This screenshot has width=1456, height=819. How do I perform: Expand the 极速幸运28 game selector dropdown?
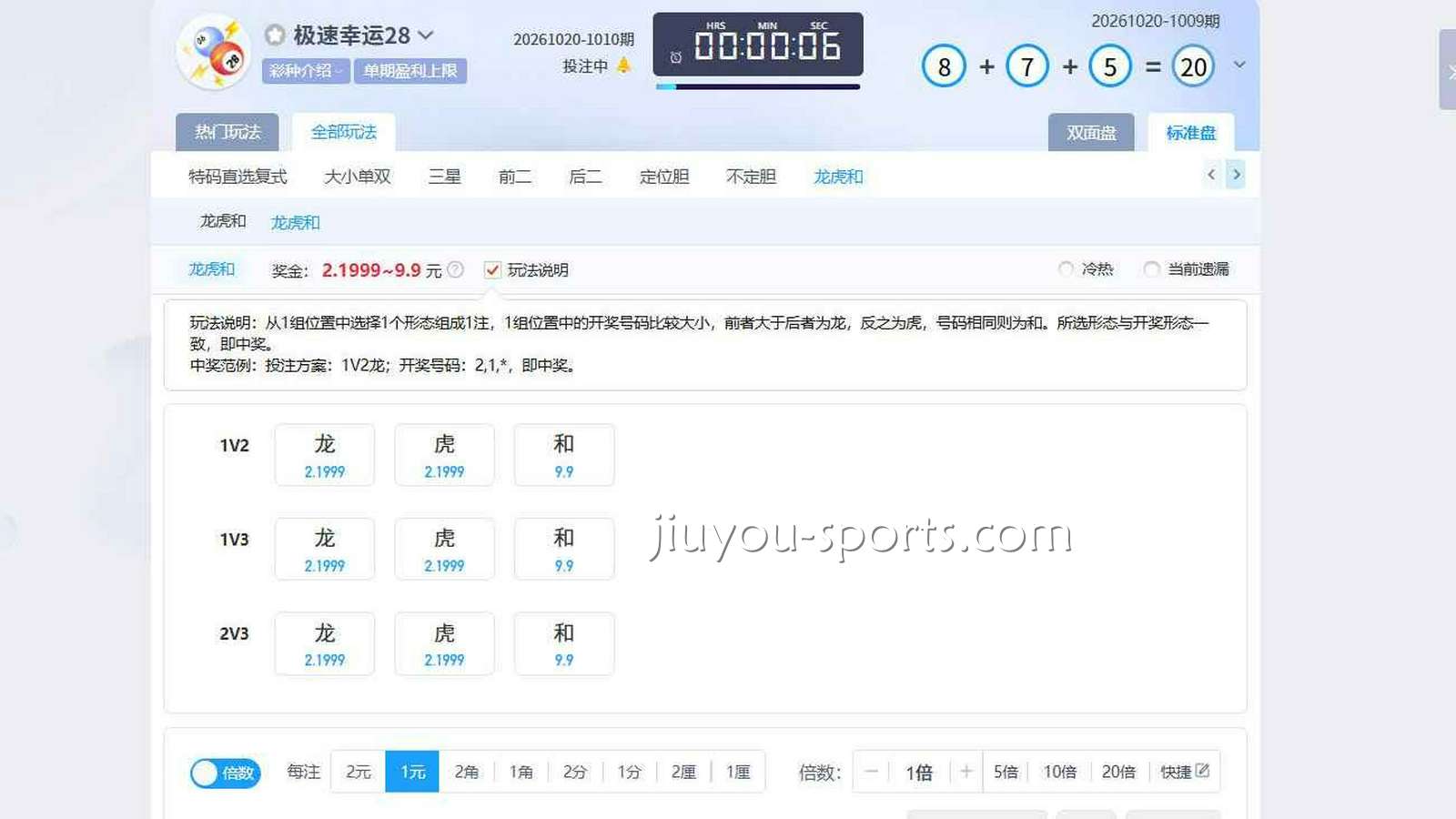[x=426, y=35]
